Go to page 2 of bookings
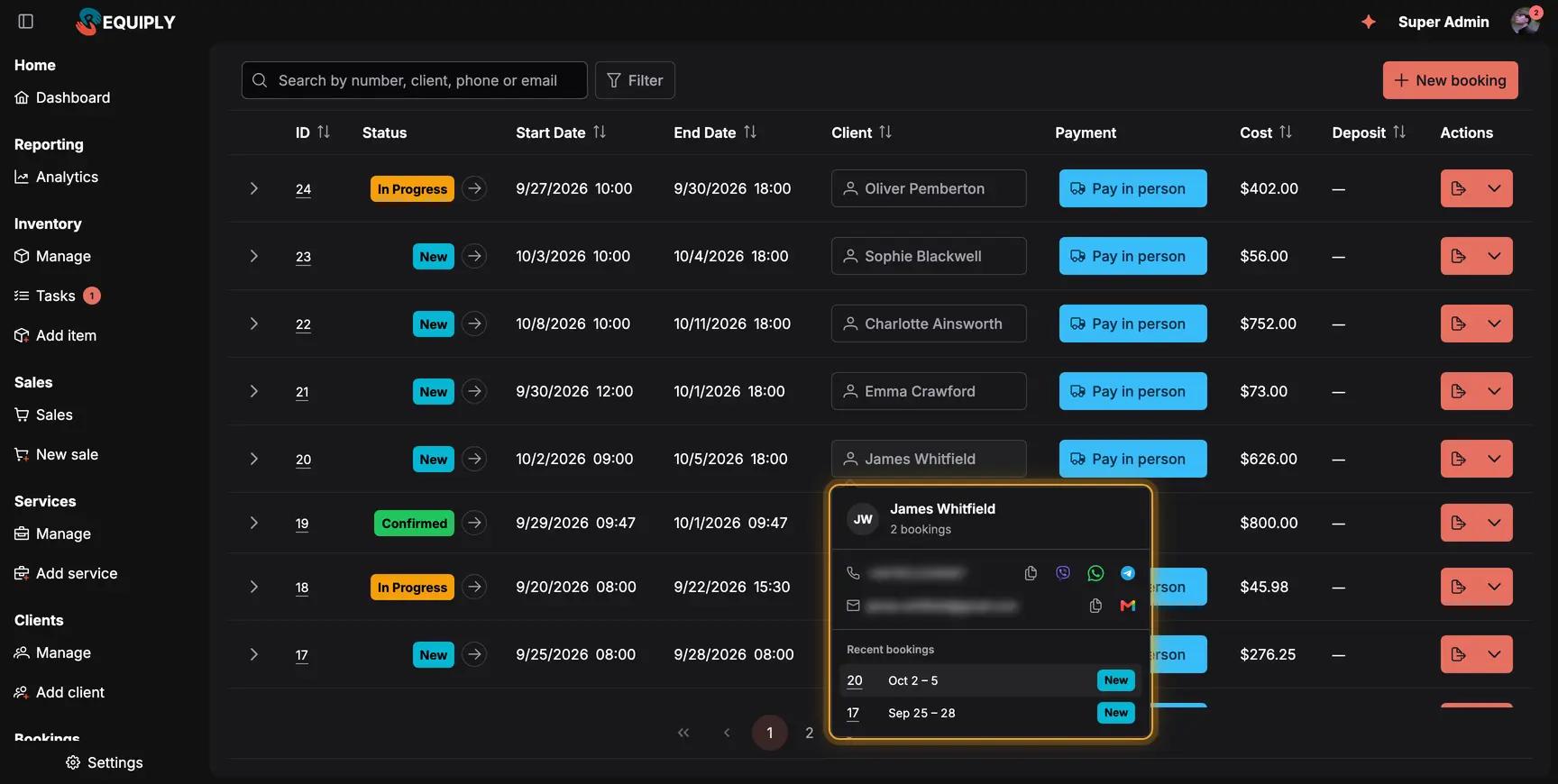This screenshot has height=784, width=1558. click(810, 733)
